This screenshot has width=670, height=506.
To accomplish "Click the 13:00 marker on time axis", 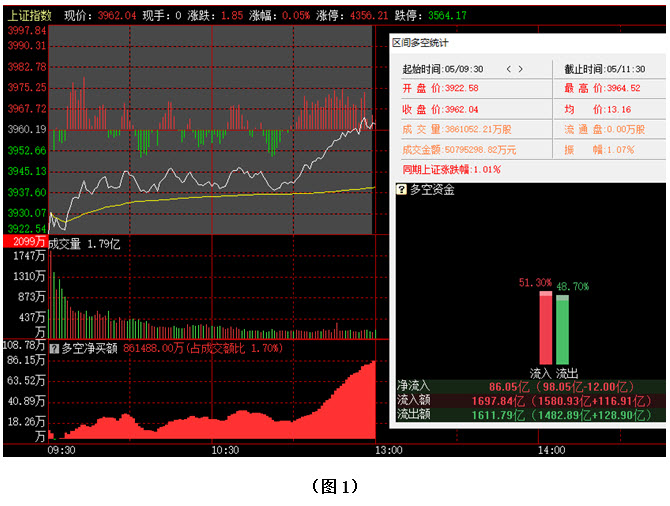I will pos(388,451).
